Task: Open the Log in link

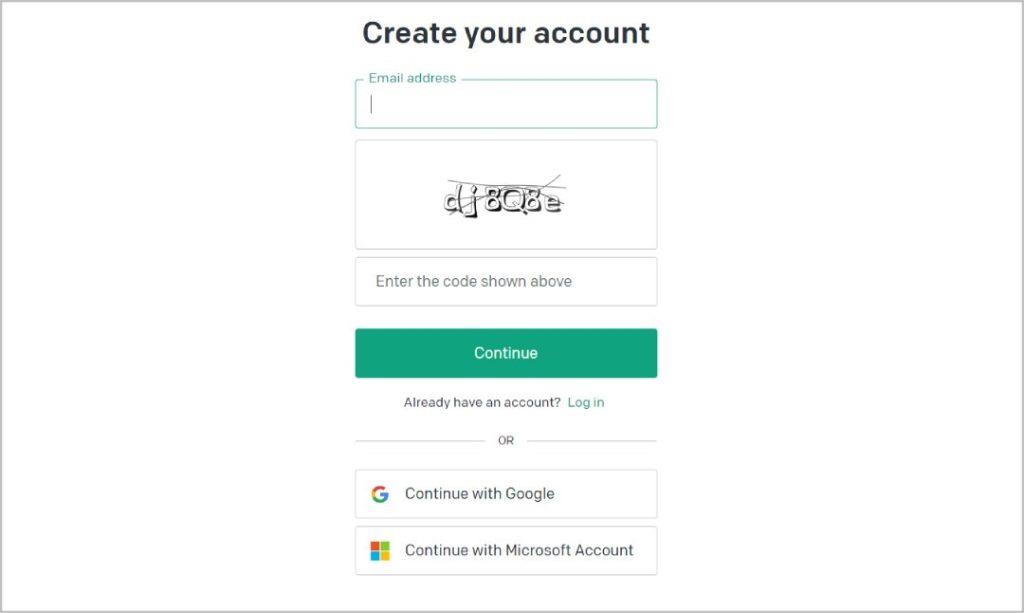Action: point(586,402)
